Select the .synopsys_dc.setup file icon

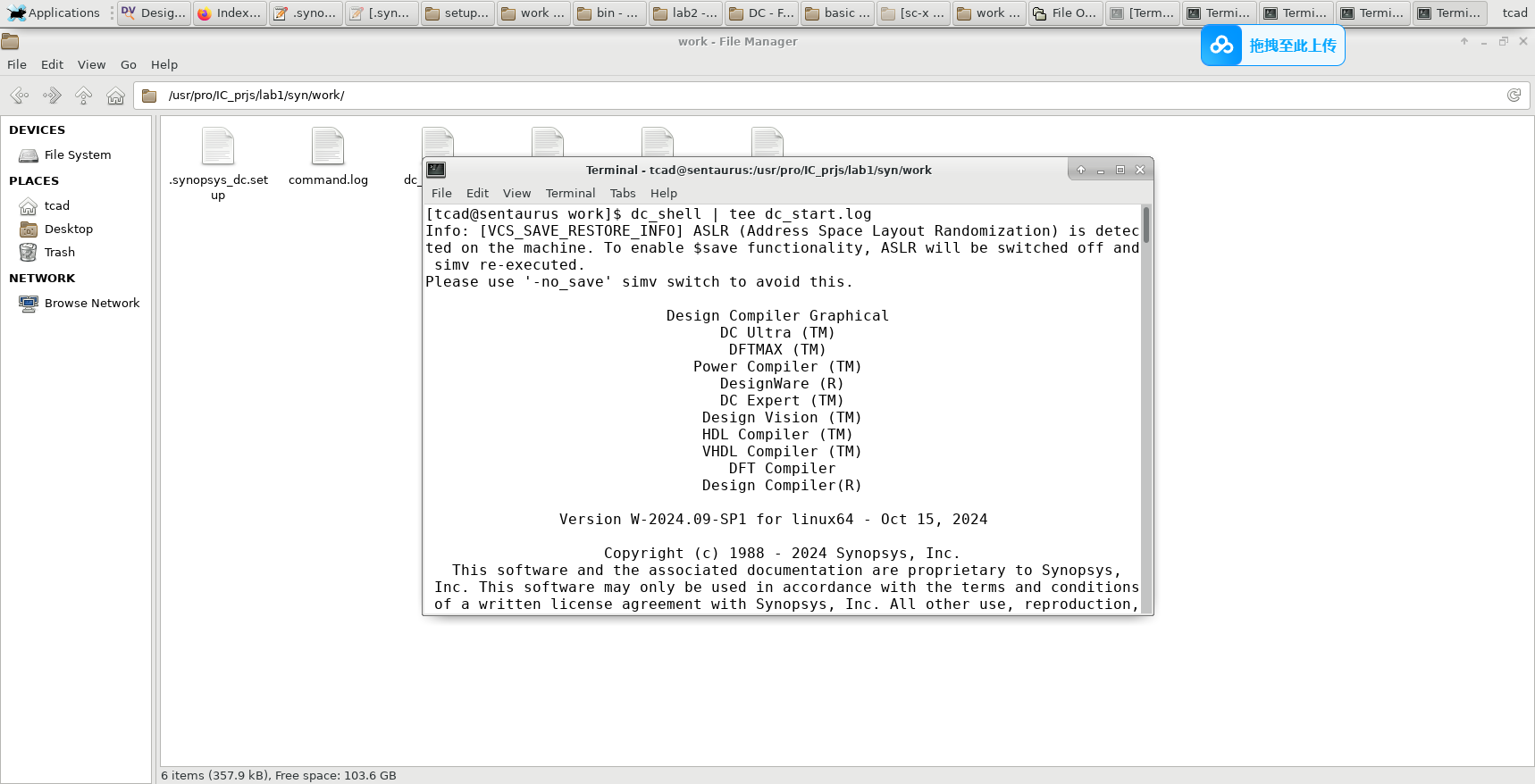click(x=218, y=146)
